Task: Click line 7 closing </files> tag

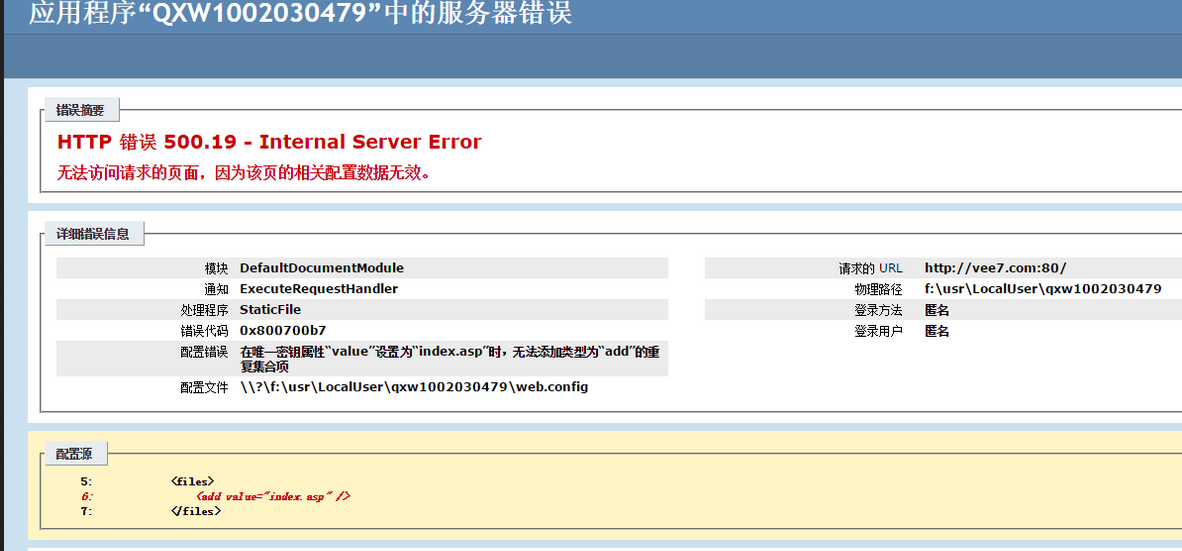Action: [x=195, y=511]
